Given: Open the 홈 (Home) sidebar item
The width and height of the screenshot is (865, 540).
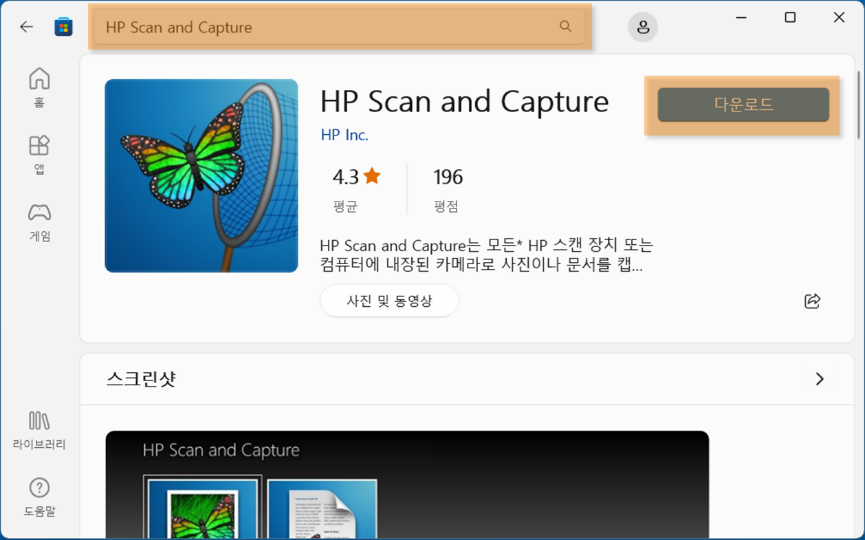Looking at the screenshot, I should (39, 87).
